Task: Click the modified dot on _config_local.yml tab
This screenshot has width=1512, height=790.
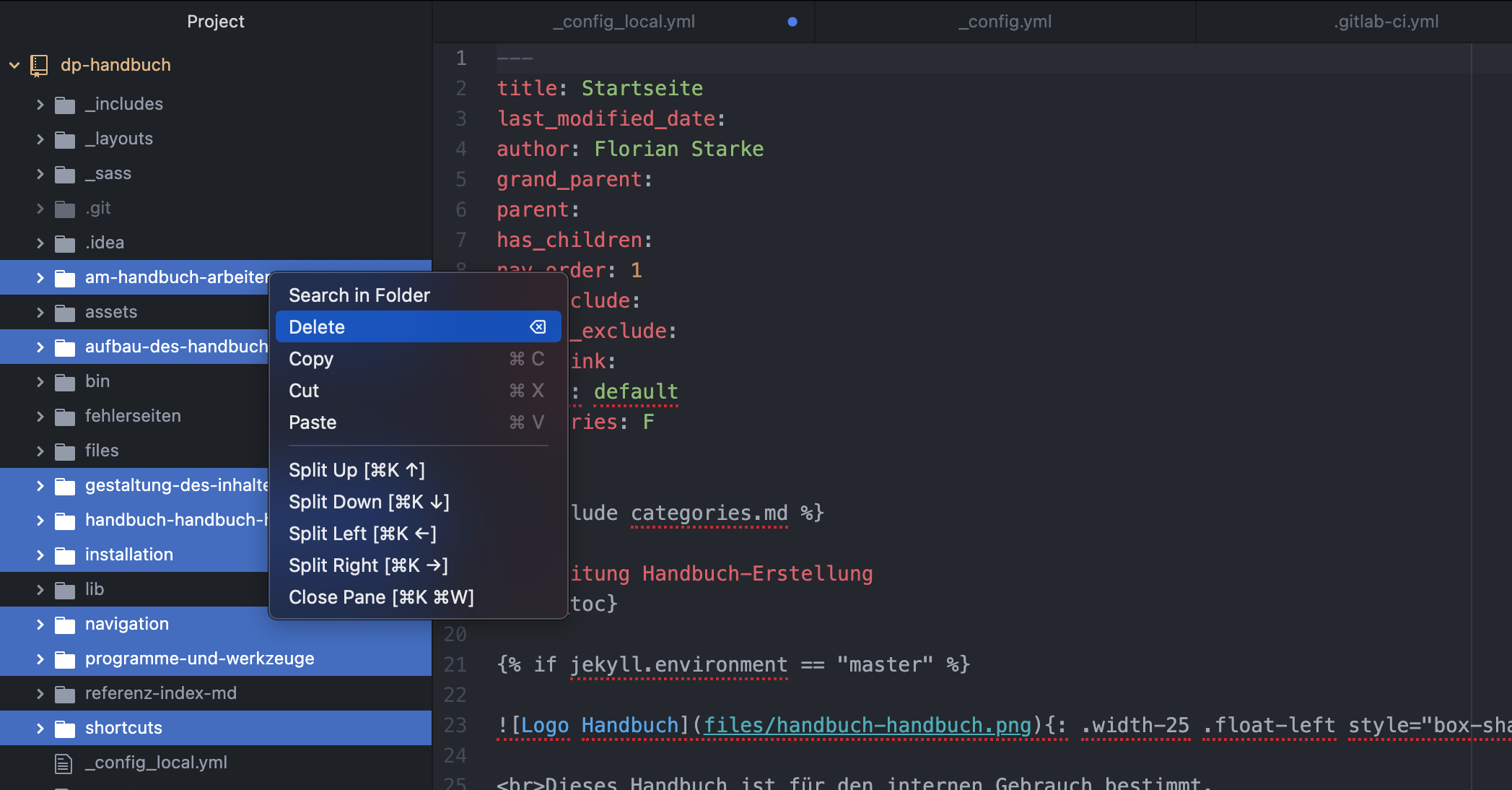Action: (792, 22)
